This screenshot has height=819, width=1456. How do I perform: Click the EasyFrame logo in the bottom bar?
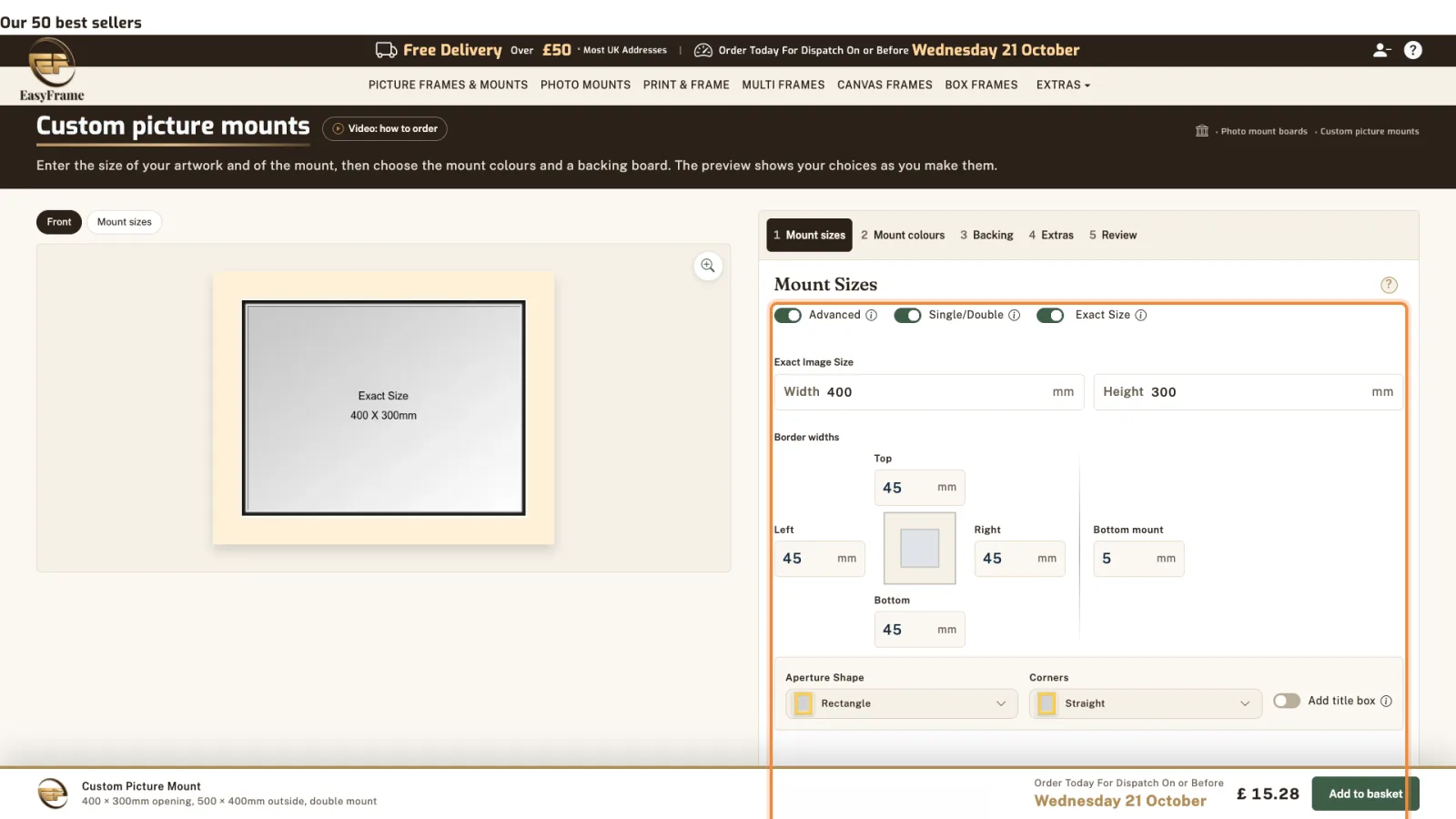(53, 794)
